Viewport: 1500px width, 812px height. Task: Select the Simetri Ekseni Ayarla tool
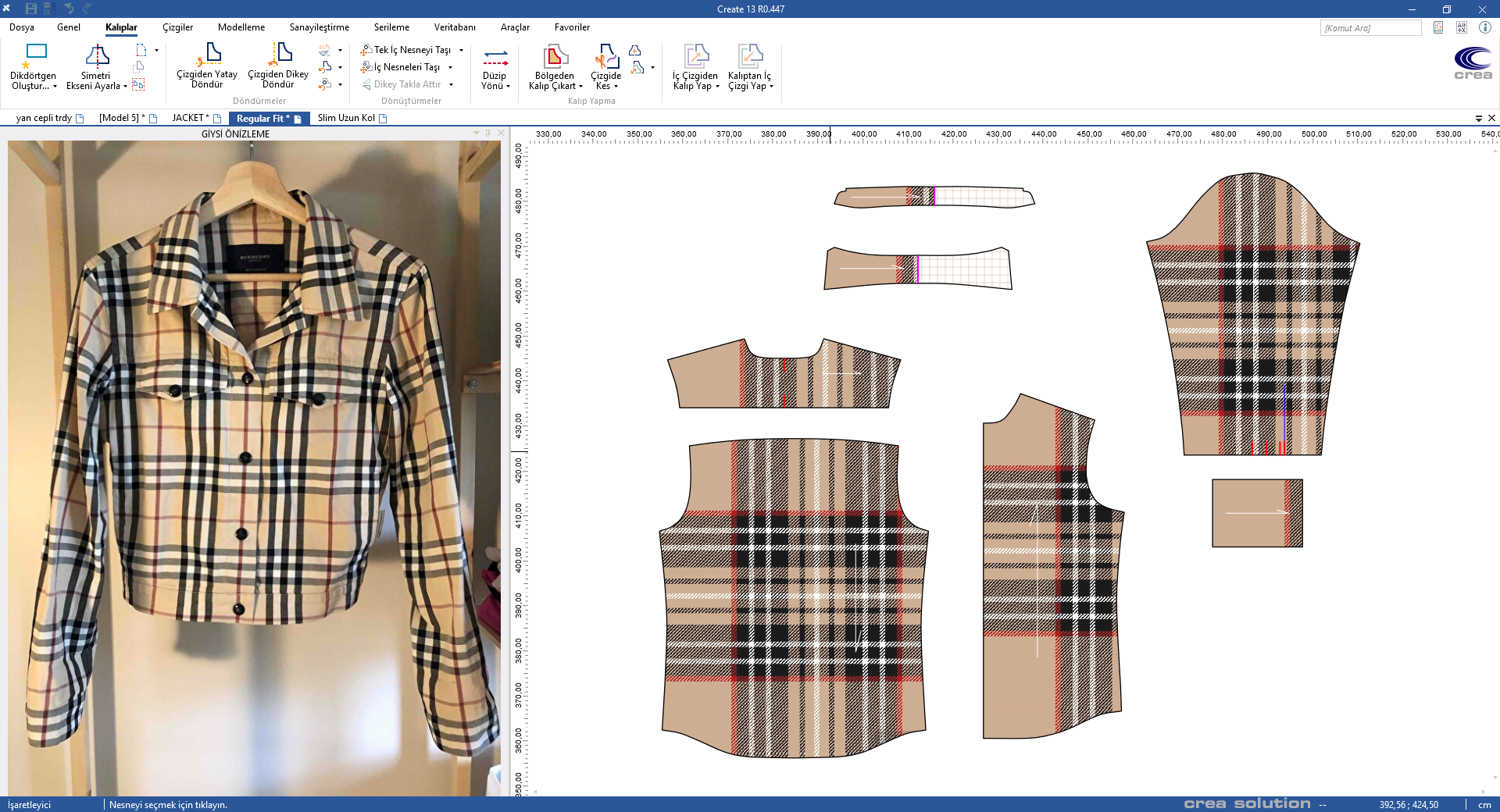click(97, 55)
